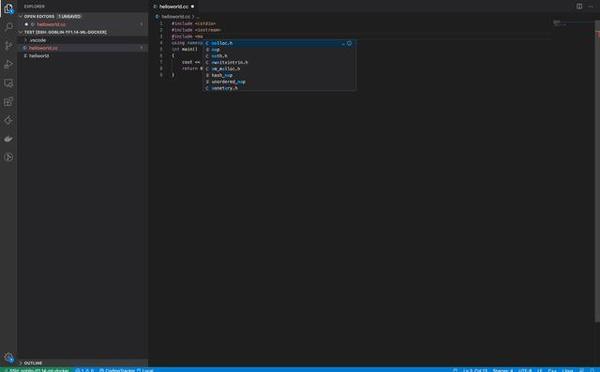Open the Manage gear menu
This screenshot has height=372, width=600.
[8, 358]
